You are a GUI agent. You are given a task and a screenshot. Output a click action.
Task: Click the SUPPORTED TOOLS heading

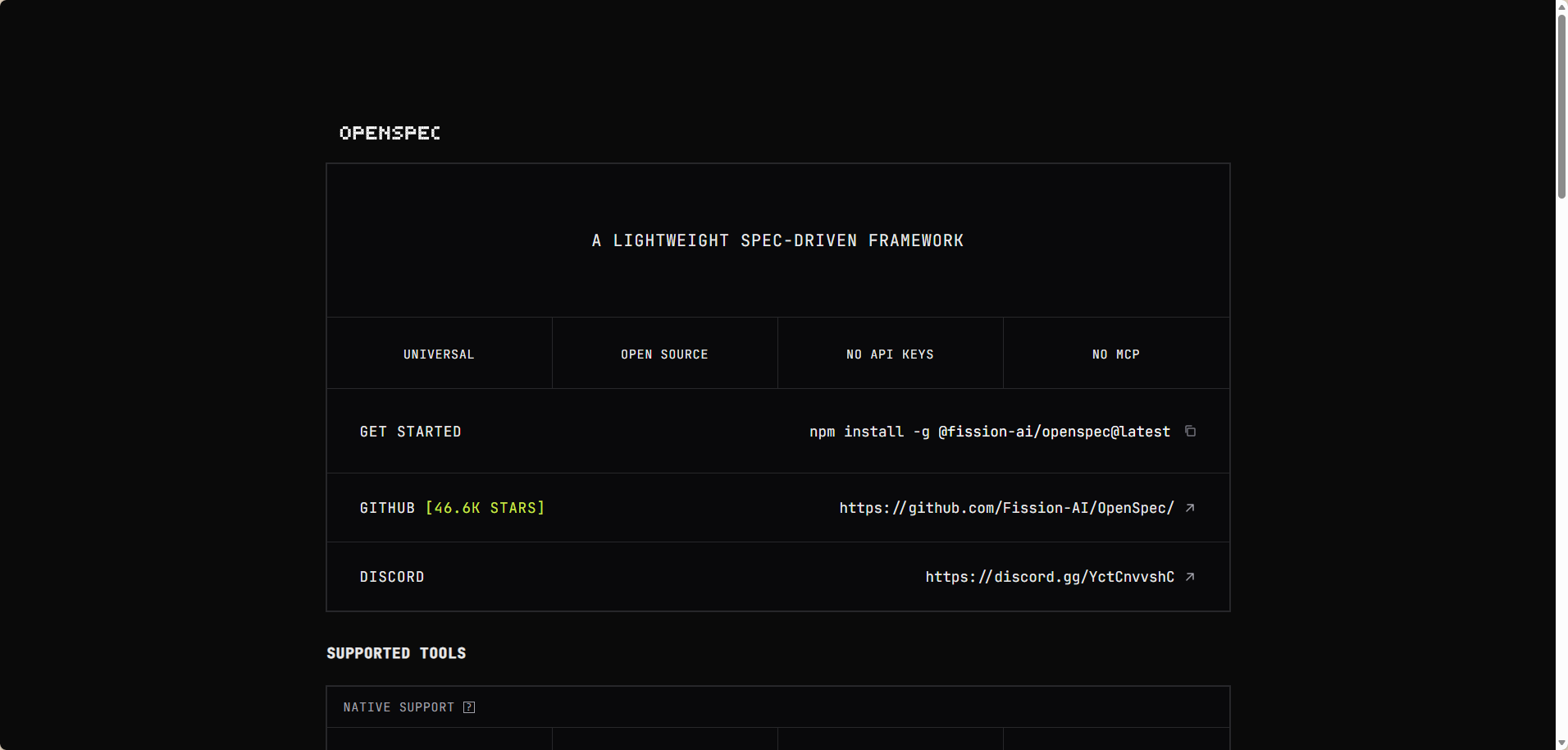pos(396,653)
